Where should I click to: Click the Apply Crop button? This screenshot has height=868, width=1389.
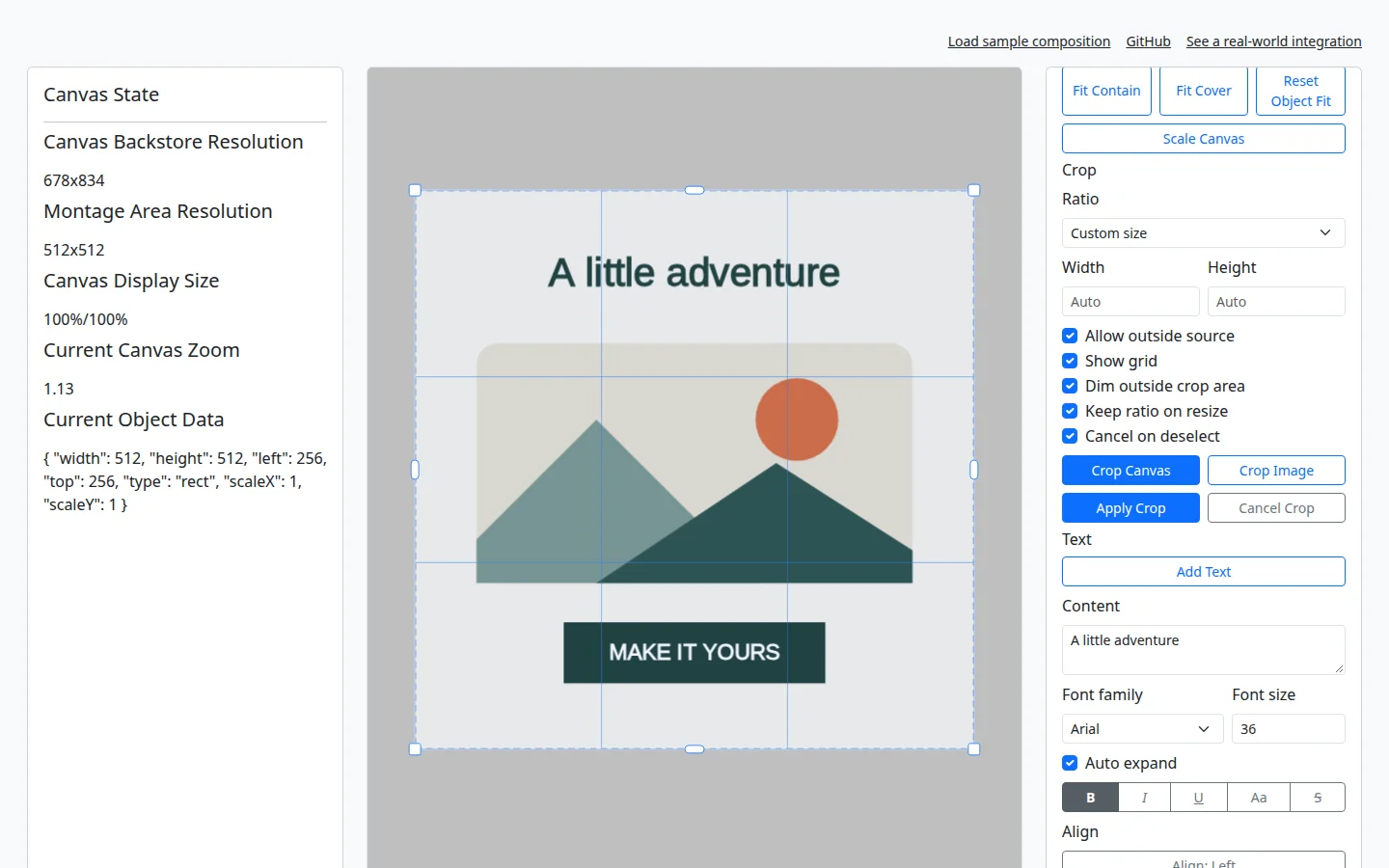coord(1130,508)
